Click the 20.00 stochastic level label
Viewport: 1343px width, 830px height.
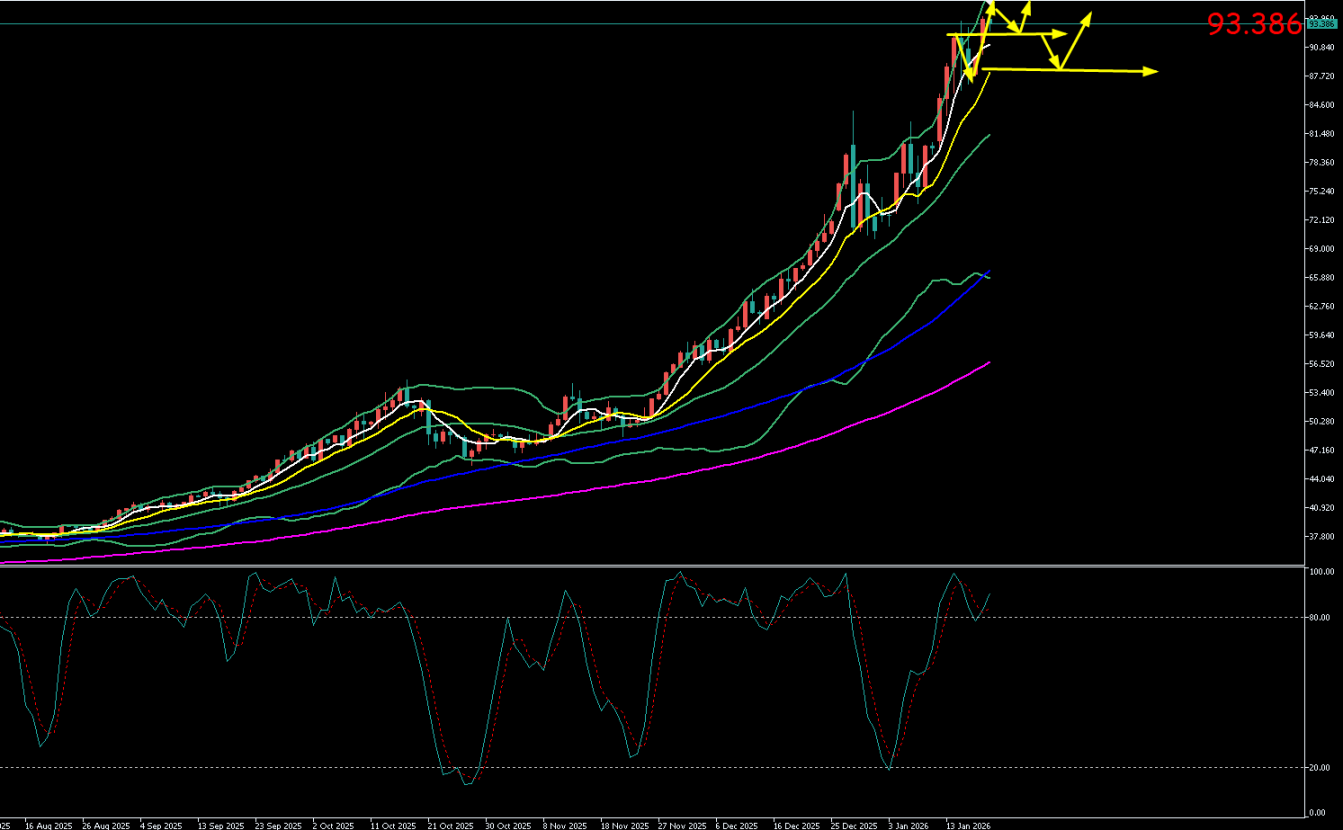click(1320, 768)
